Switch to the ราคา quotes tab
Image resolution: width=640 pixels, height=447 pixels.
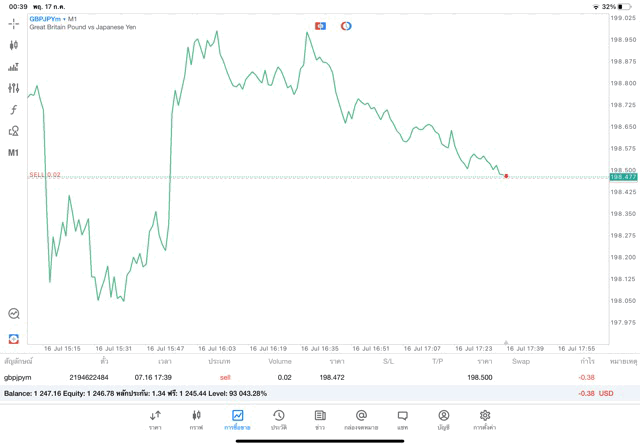tap(155, 419)
